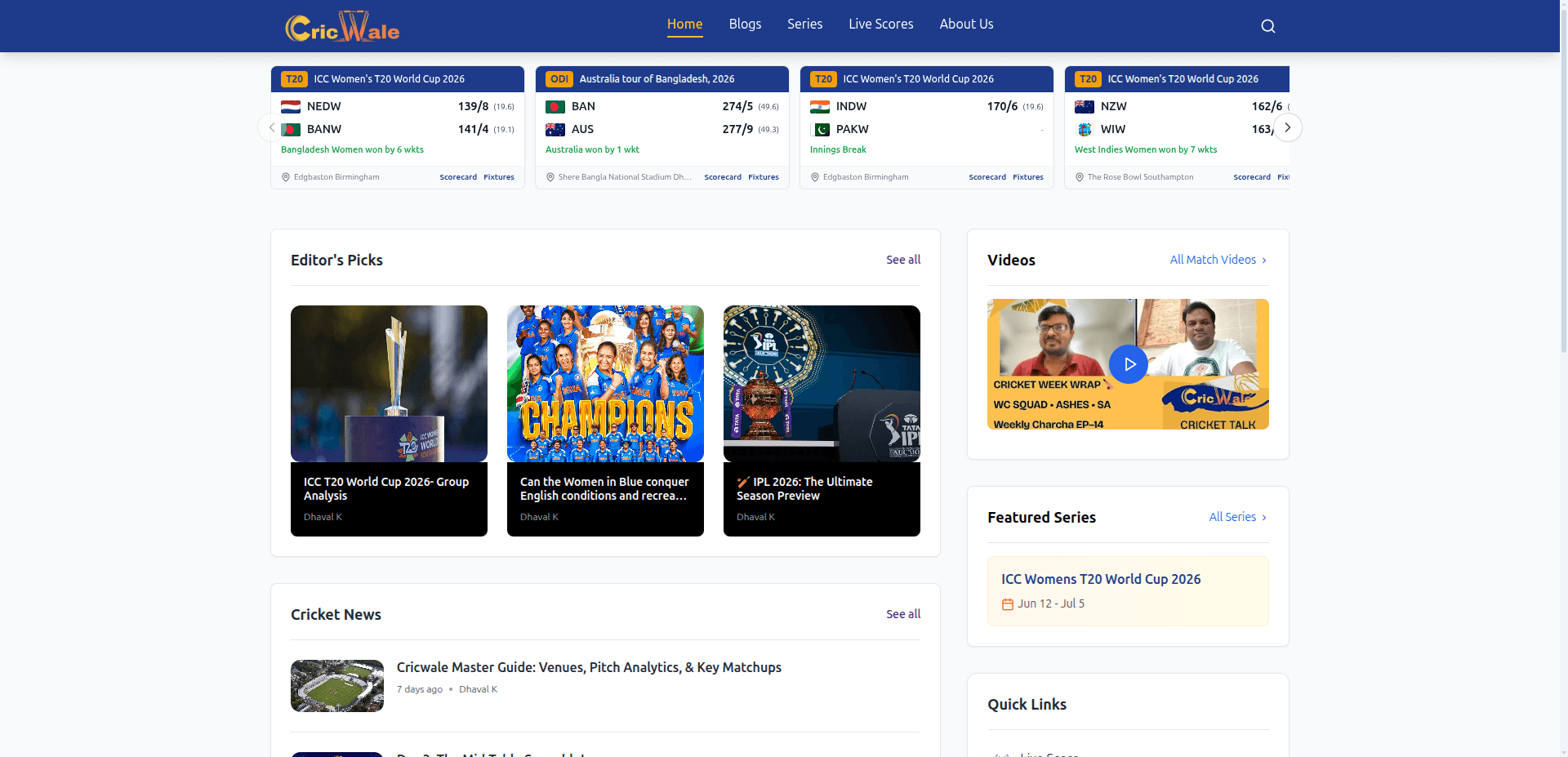Open Women in Blue champions article card
Viewport: 1568px width, 757px height.
click(x=605, y=421)
